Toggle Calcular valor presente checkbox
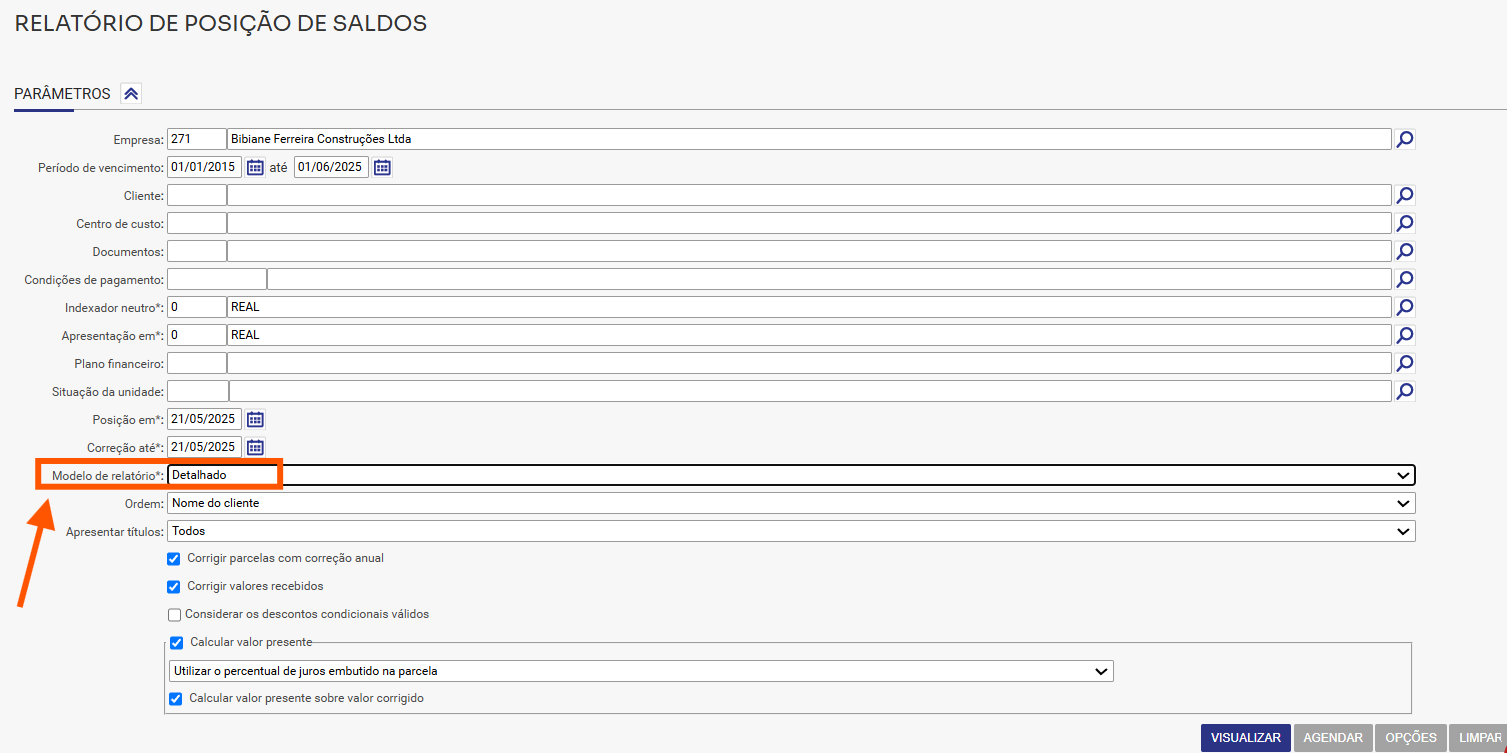The image size is (1507, 753). 177,643
